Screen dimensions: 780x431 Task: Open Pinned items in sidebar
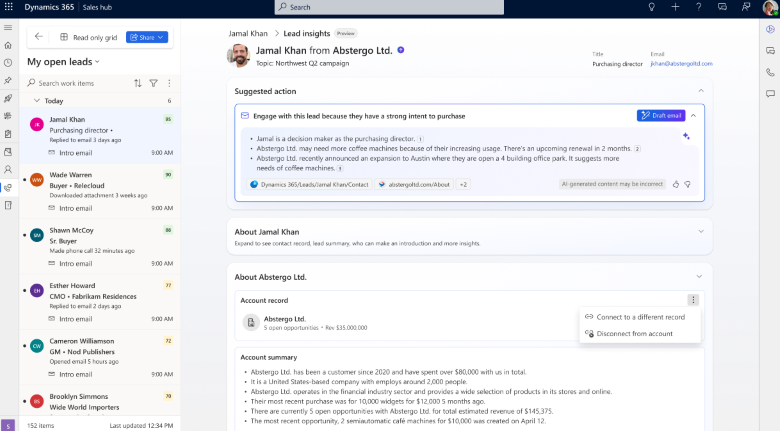[8, 81]
